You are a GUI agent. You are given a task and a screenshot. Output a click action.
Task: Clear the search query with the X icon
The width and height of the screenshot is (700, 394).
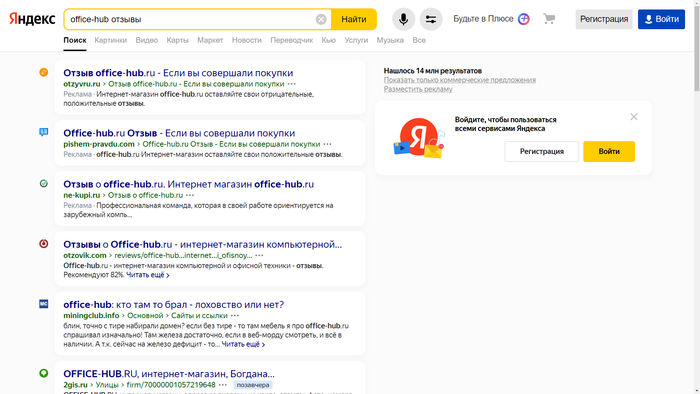321,19
